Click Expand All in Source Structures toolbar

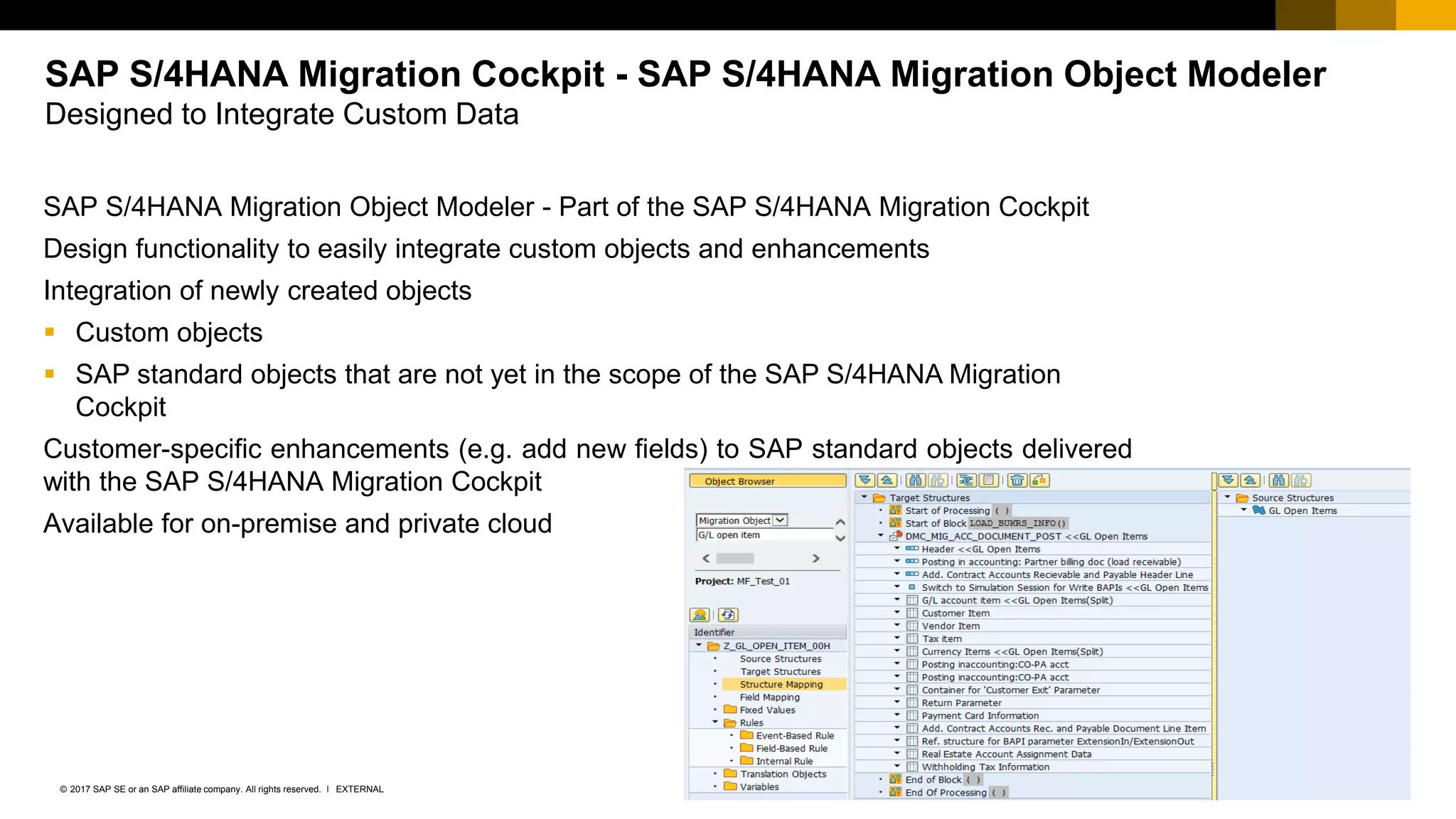point(1228,481)
